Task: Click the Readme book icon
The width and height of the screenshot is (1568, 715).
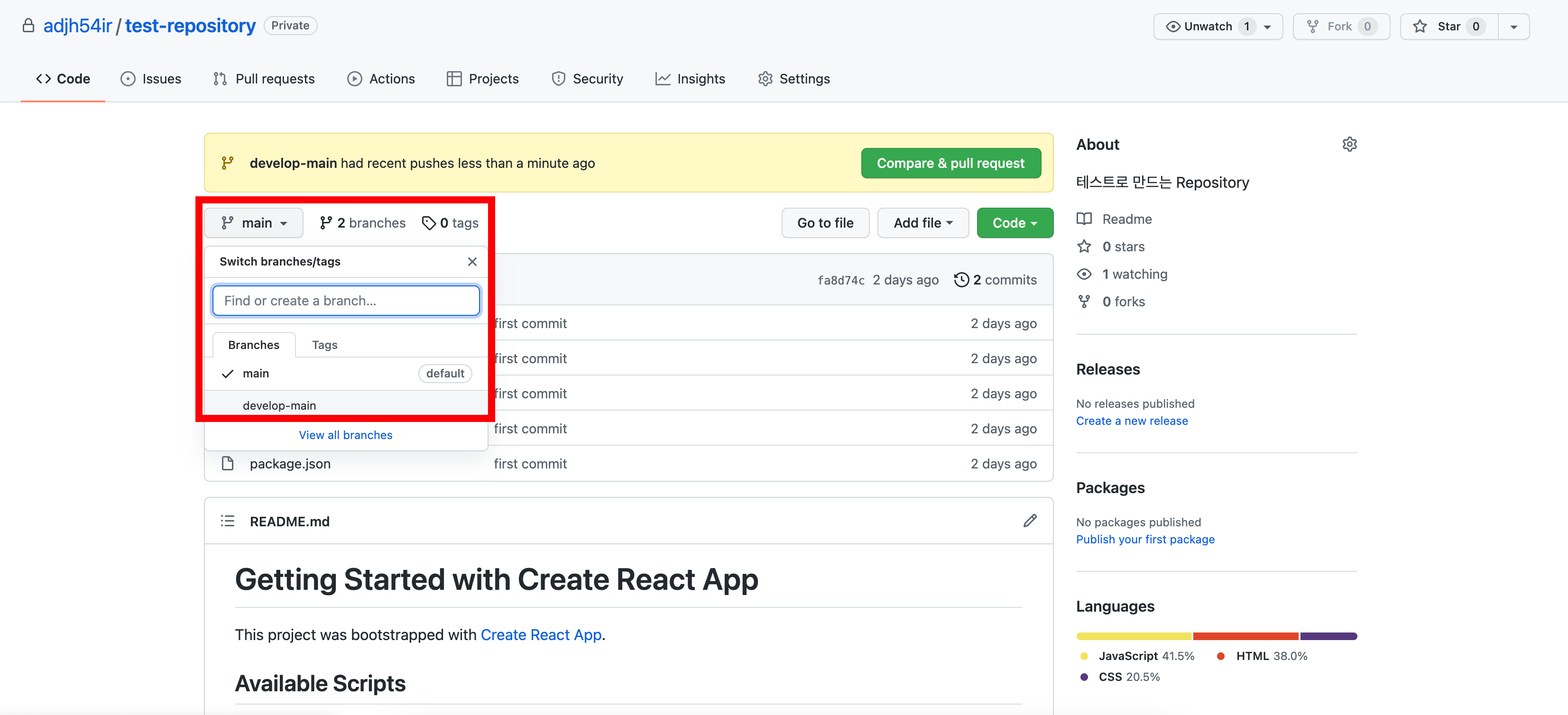Action: (1084, 219)
